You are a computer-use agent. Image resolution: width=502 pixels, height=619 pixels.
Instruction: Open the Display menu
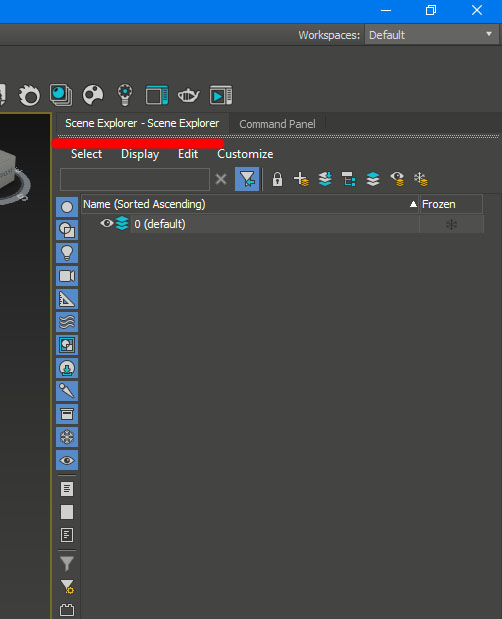140,154
